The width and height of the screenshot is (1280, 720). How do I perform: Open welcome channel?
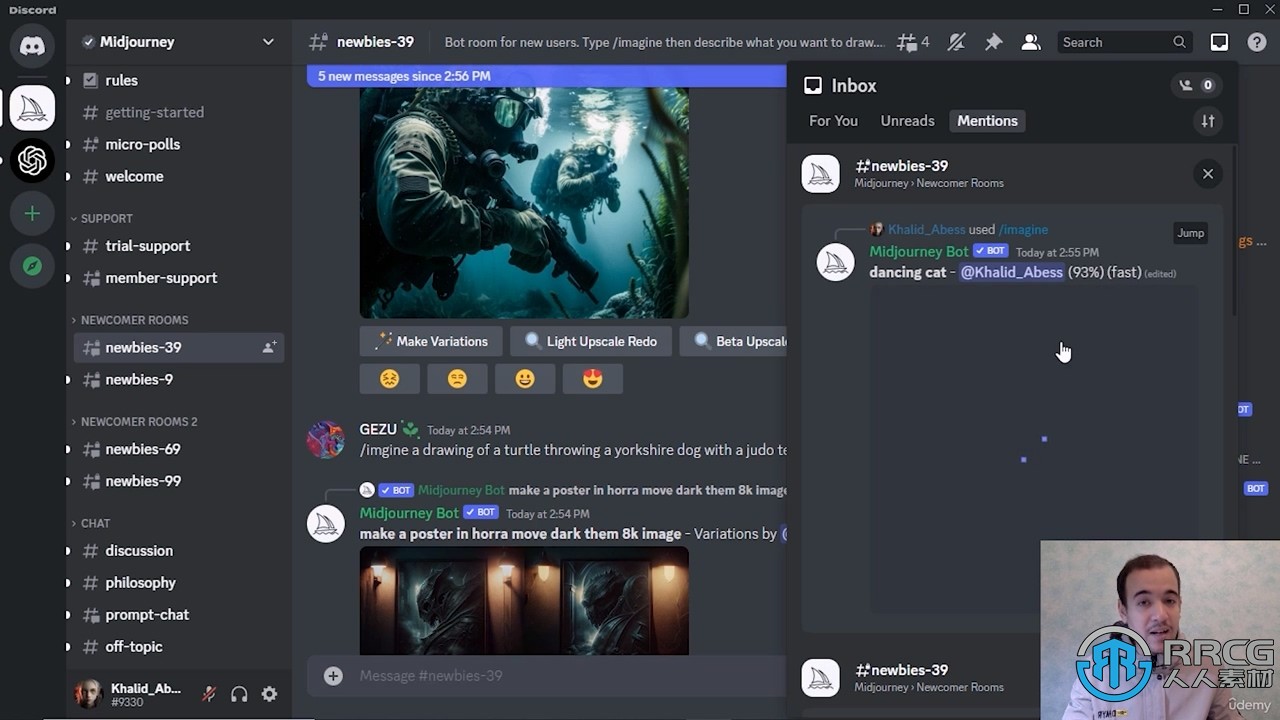click(179, 176)
